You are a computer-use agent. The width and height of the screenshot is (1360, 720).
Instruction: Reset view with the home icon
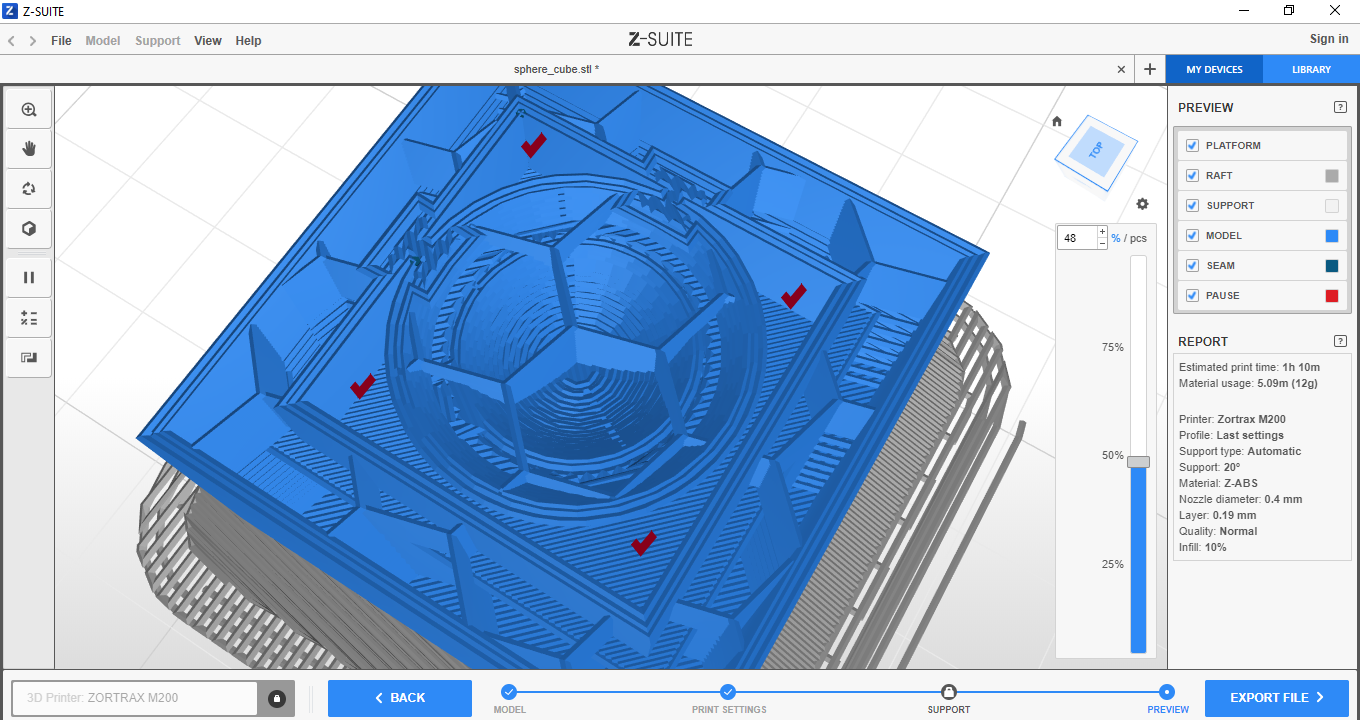point(1057,121)
